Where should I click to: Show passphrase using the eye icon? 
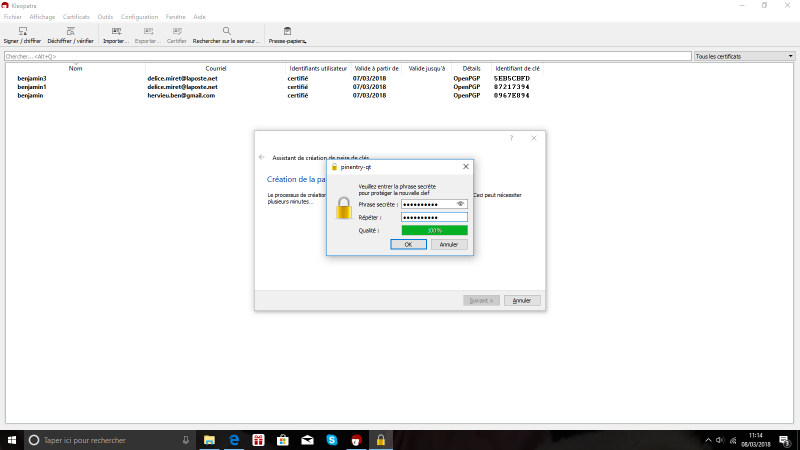461,203
